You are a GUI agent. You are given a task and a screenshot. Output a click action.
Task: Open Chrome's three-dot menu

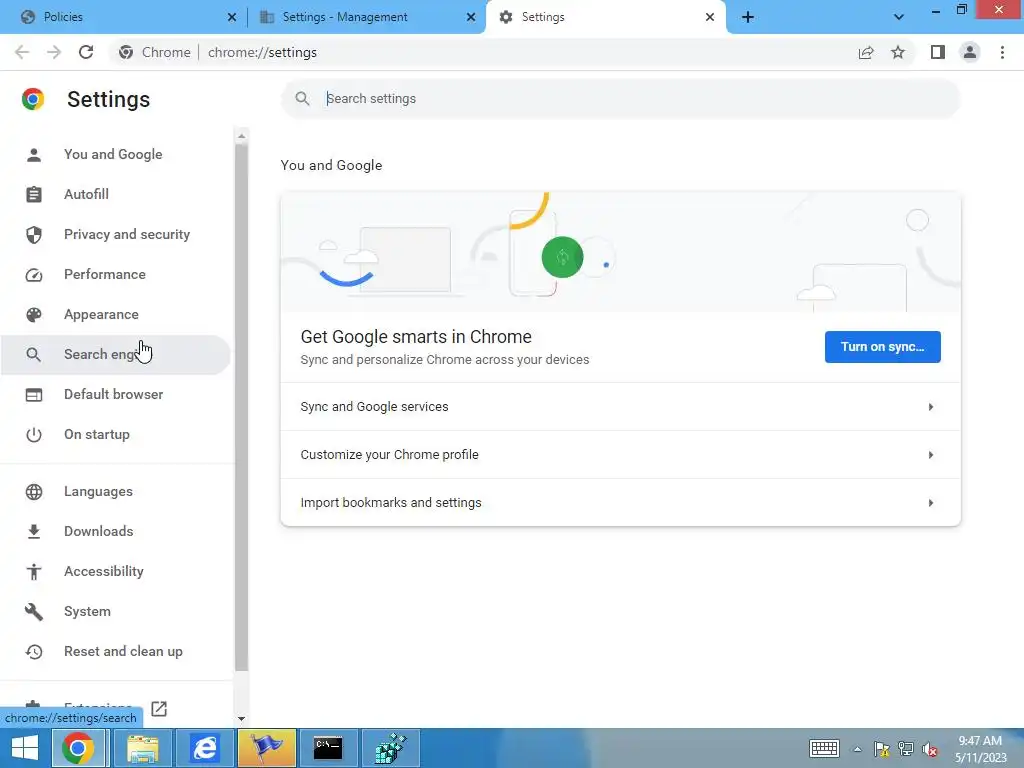point(1002,52)
